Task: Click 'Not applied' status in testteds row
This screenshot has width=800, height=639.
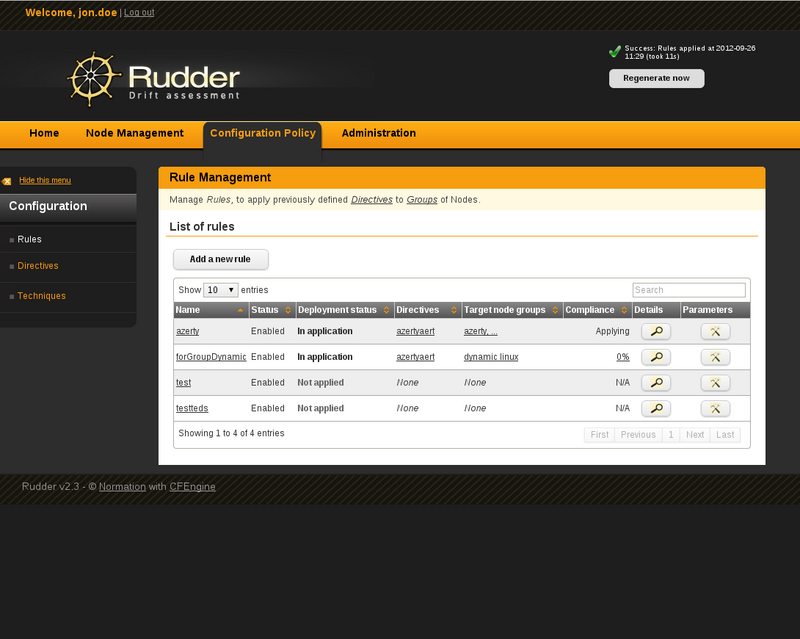Action: click(320, 408)
